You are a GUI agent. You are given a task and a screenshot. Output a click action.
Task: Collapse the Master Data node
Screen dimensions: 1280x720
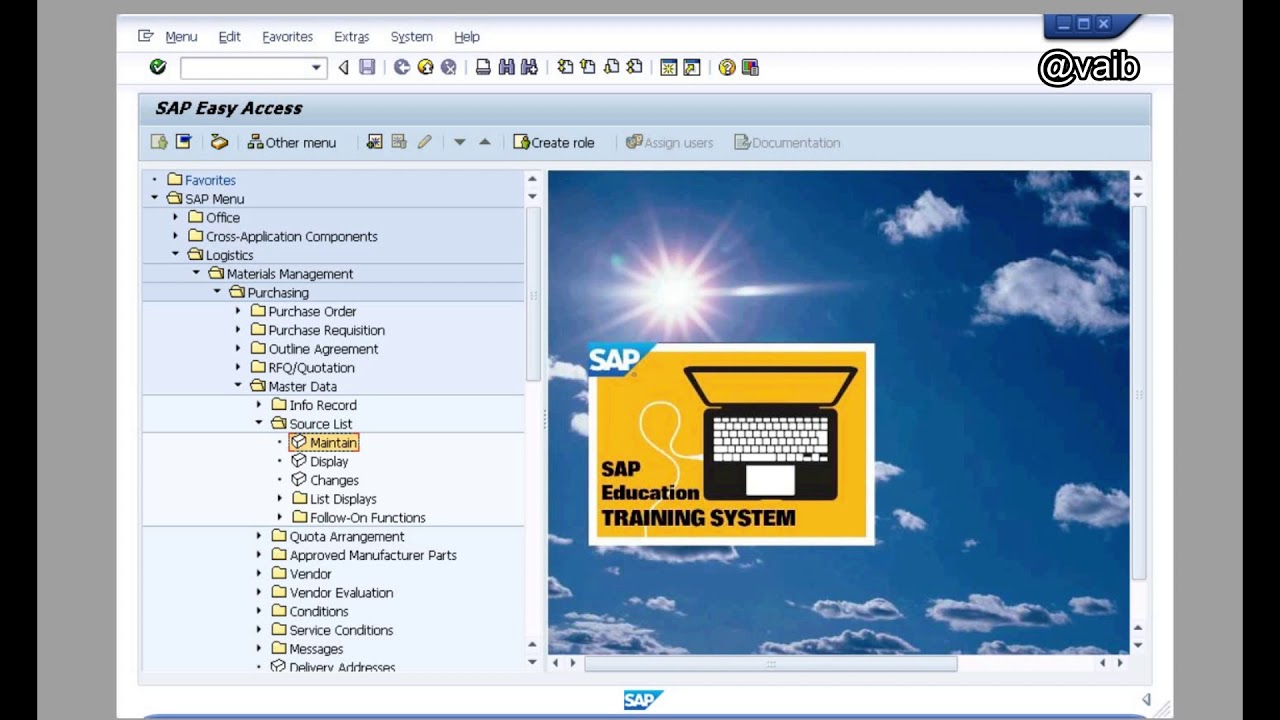238,385
